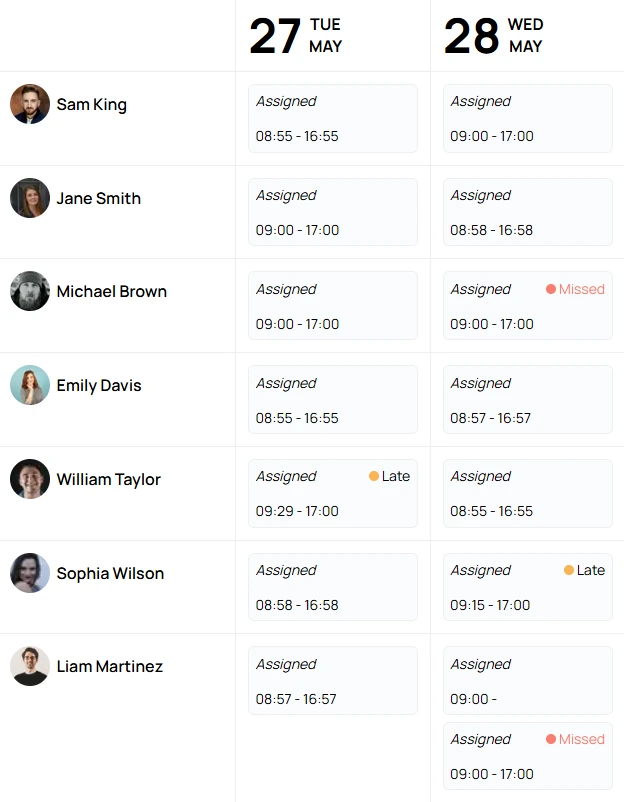This screenshot has width=624, height=802.
Task: Open the Sophia Wilson name link
Action: pos(110,573)
